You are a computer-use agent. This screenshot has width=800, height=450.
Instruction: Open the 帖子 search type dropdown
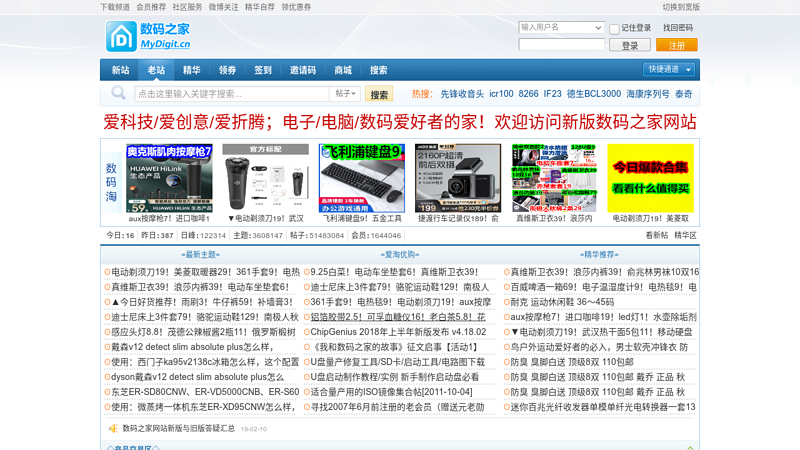pyautogui.click(x=345, y=93)
